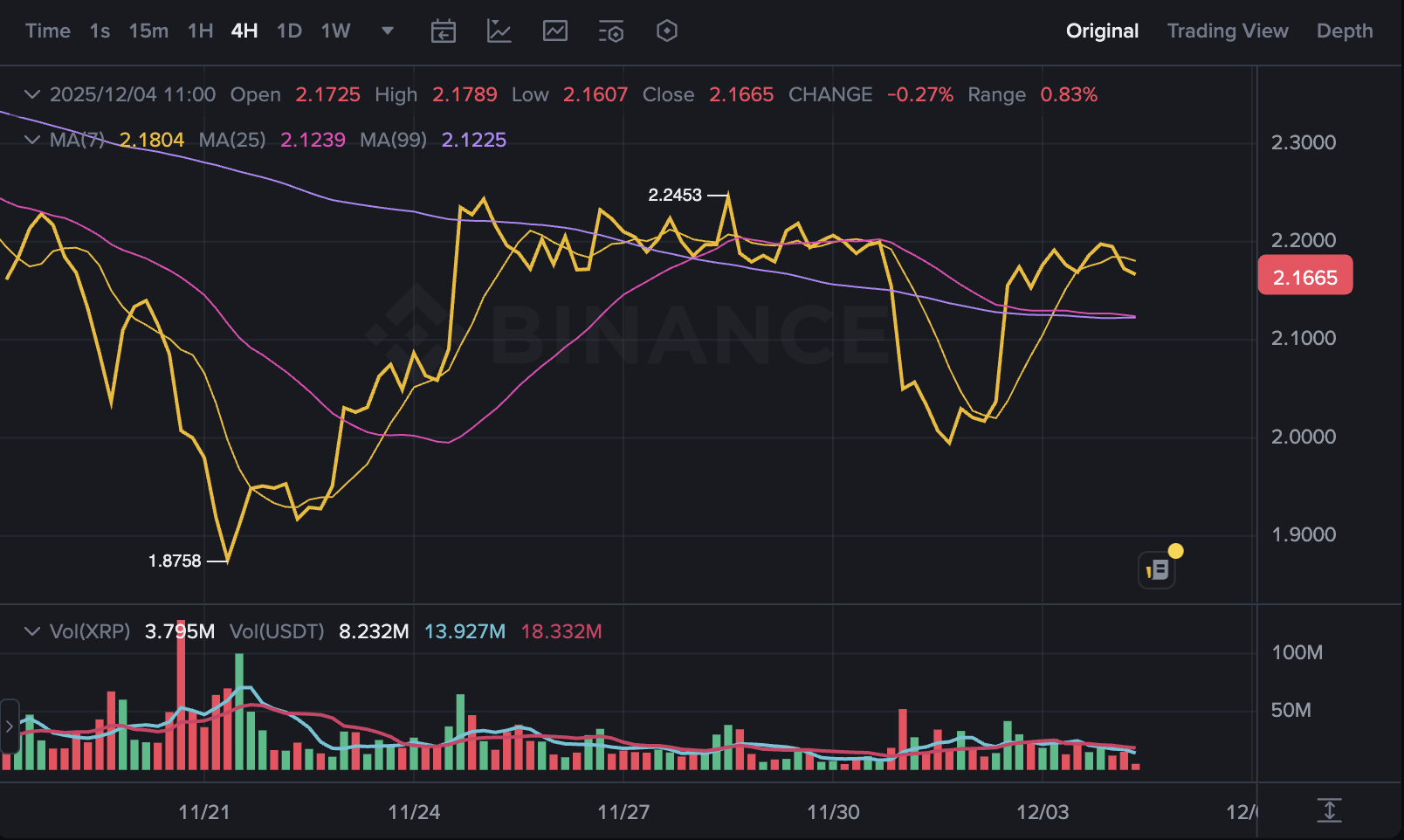1404x840 pixels.
Task: Click the auto-scale icon at bottom right
Action: (x=1329, y=810)
